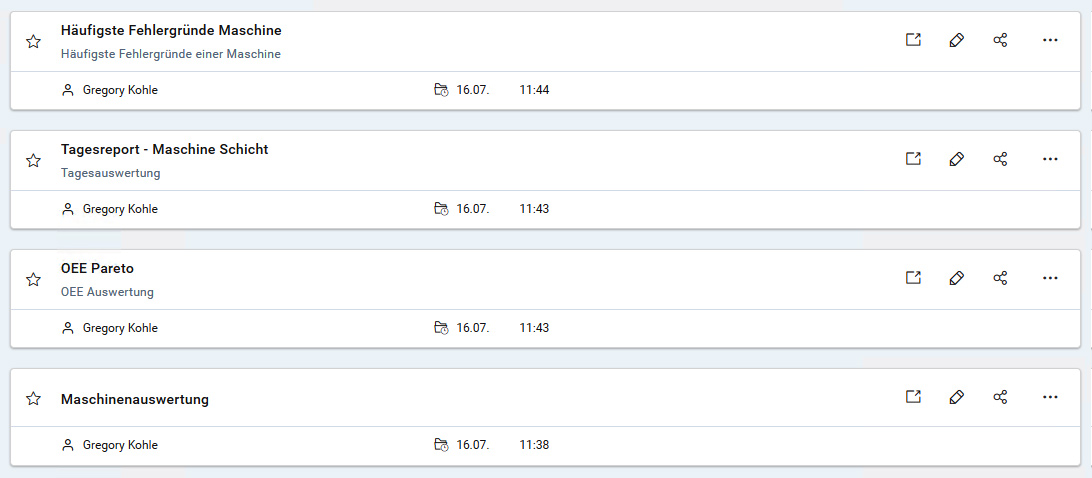Edit the OEE Pareto report
Screen dimensions: 1092x478
(x=956, y=278)
